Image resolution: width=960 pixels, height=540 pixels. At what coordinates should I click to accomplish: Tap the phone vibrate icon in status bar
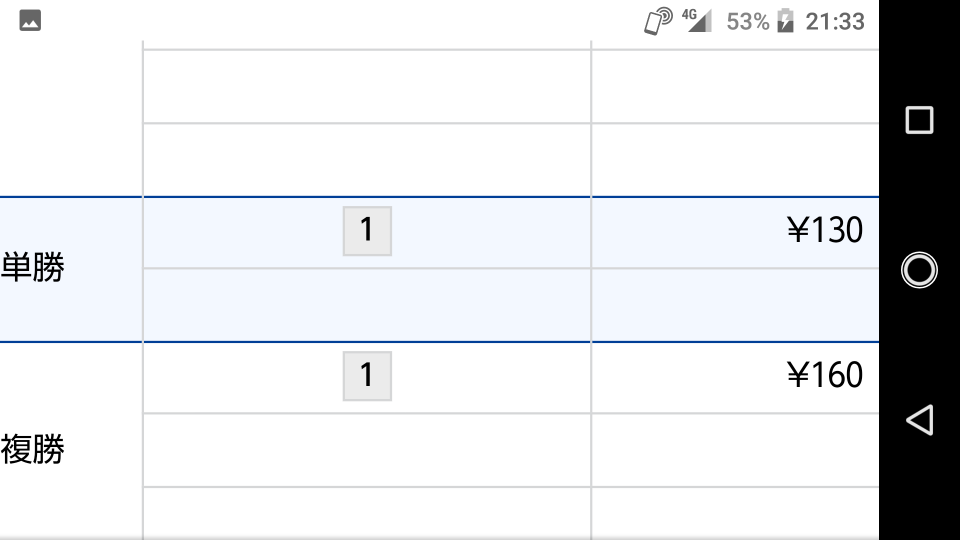(x=658, y=21)
